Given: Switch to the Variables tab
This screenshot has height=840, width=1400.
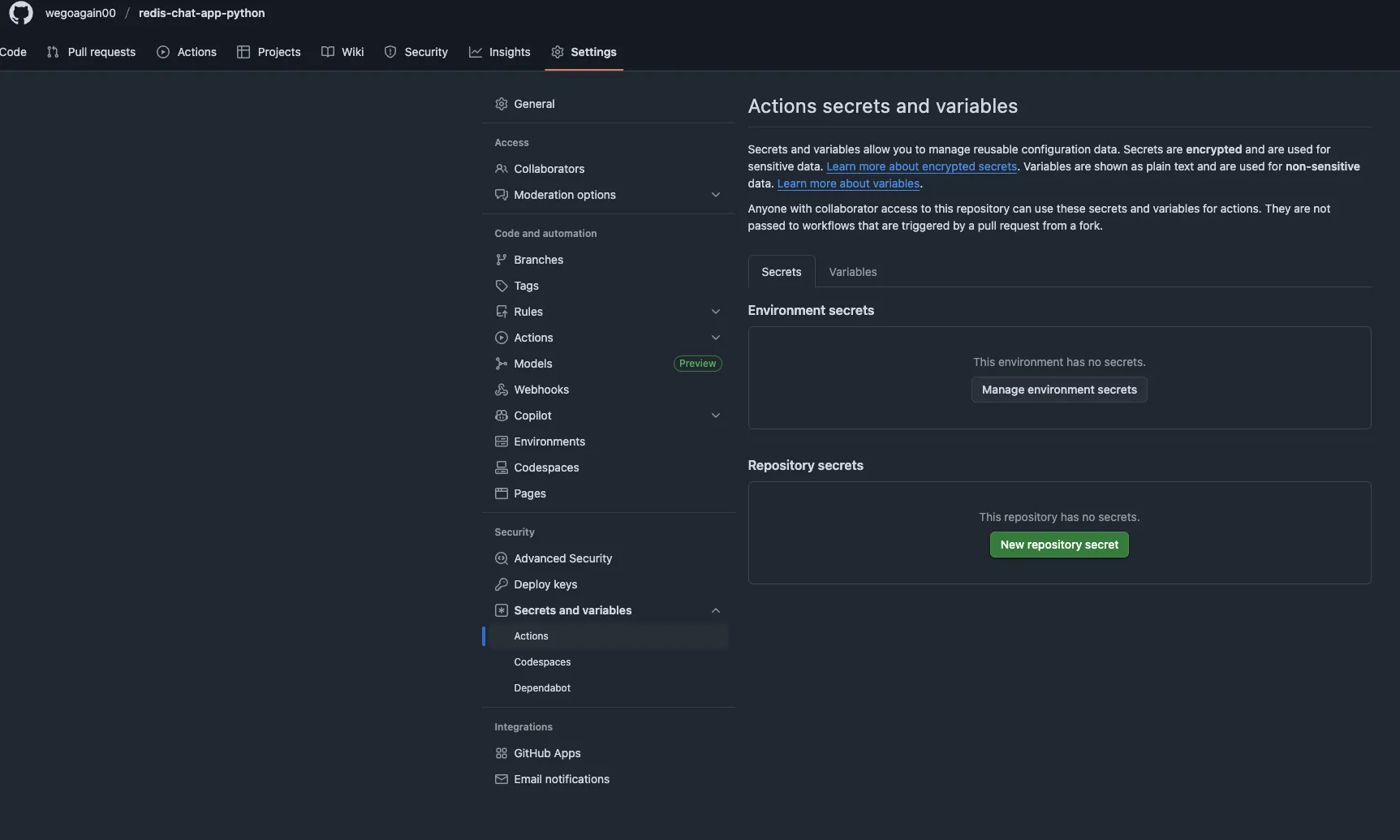Looking at the screenshot, I should pos(852,272).
